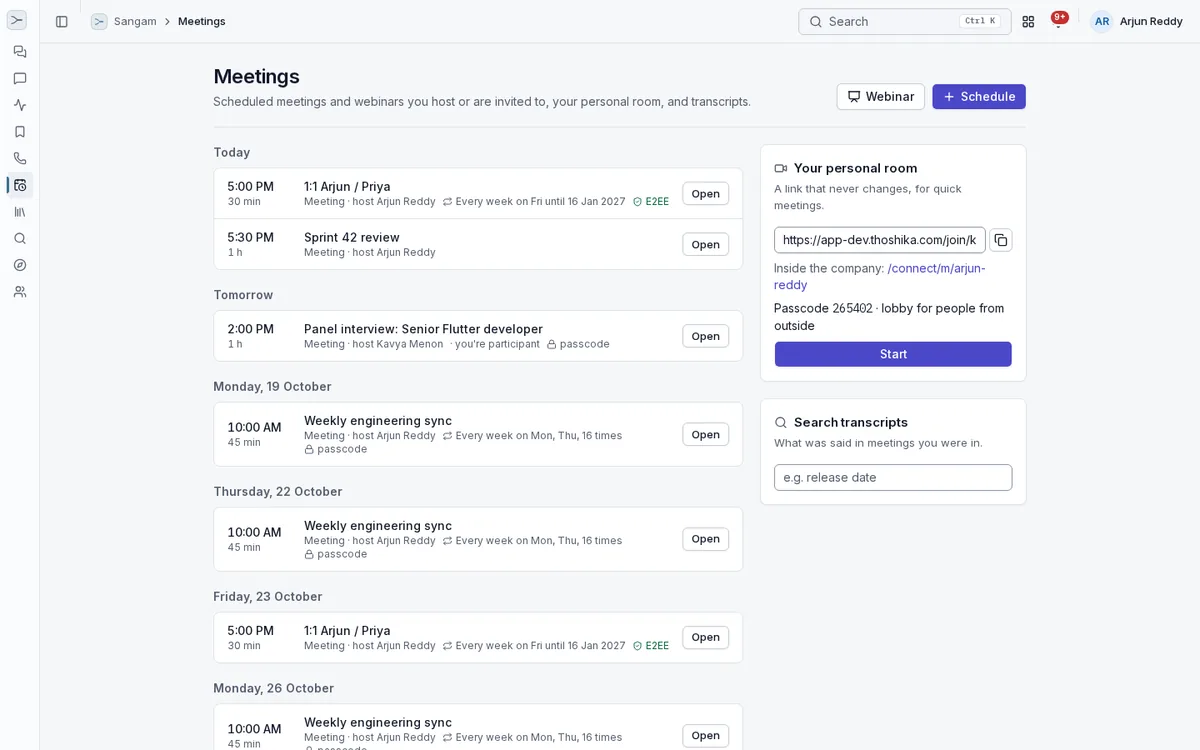Click the E2EE badge on today's 1:1 meeting
Image resolution: width=1200 pixels, height=750 pixels.
click(651, 201)
